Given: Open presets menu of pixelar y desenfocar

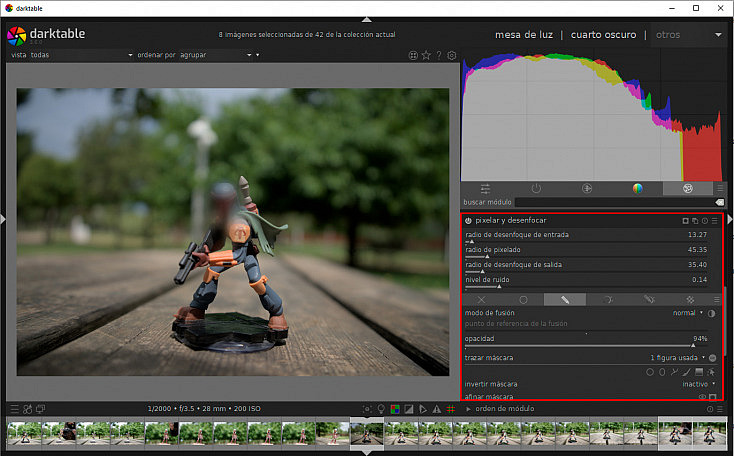Looking at the screenshot, I should (715, 221).
